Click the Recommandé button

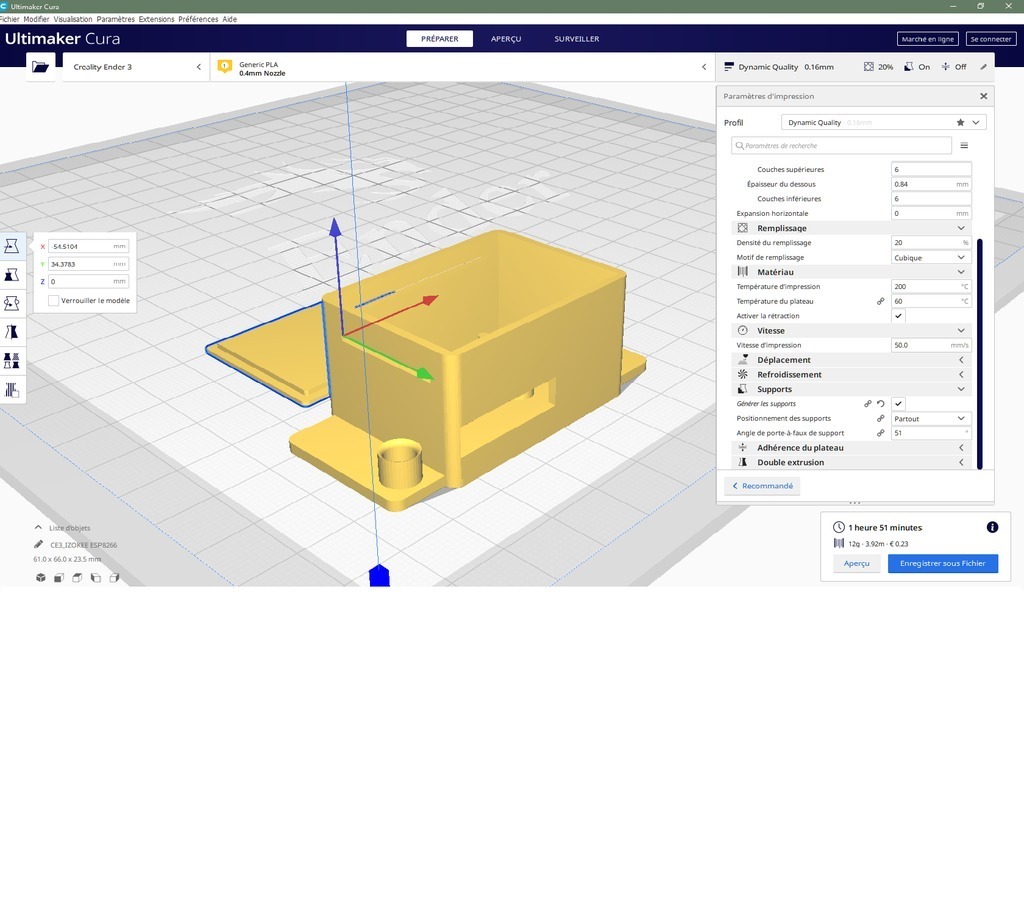[x=762, y=486]
